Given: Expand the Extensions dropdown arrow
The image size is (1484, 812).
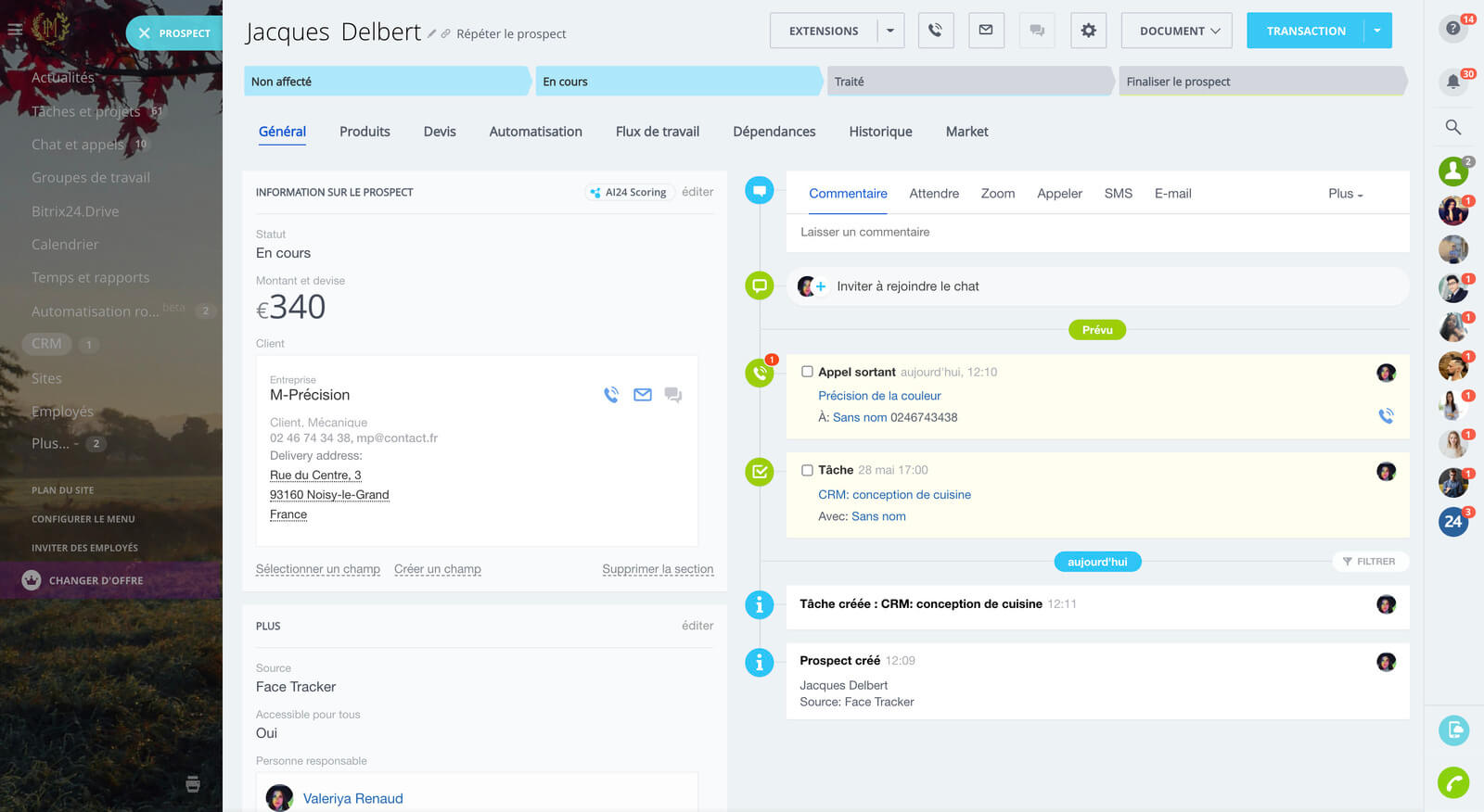Looking at the screenshot, I should click(x=890, y=31).
